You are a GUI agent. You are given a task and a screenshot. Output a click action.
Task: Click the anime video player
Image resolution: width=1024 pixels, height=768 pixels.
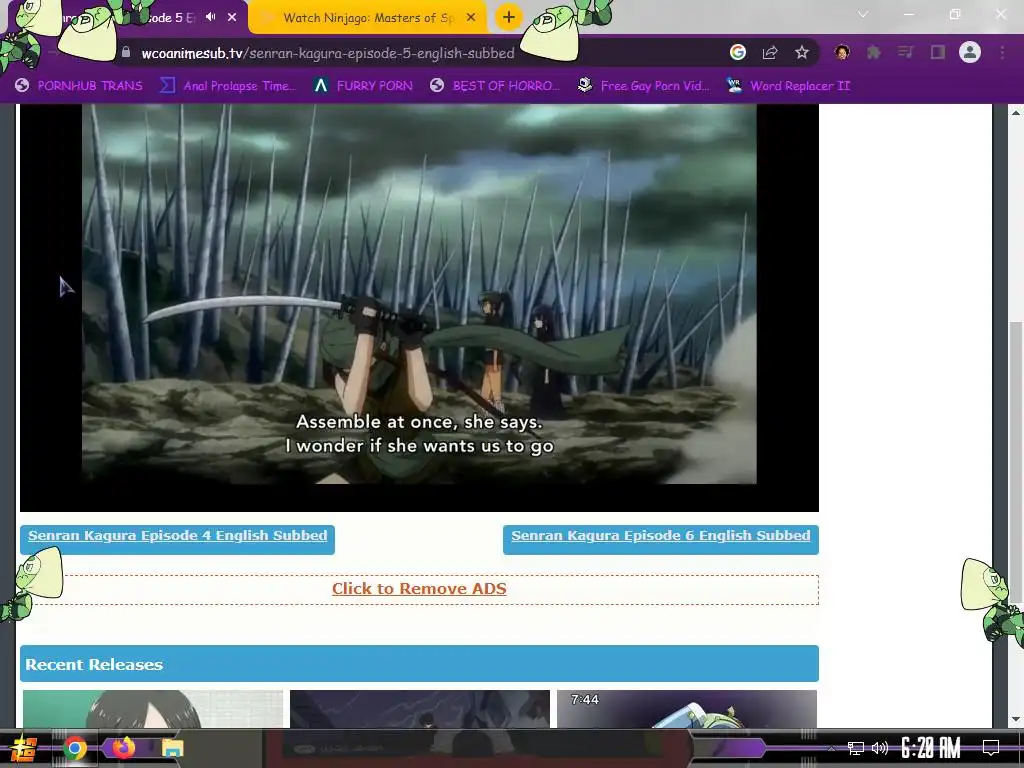point(419,307)
